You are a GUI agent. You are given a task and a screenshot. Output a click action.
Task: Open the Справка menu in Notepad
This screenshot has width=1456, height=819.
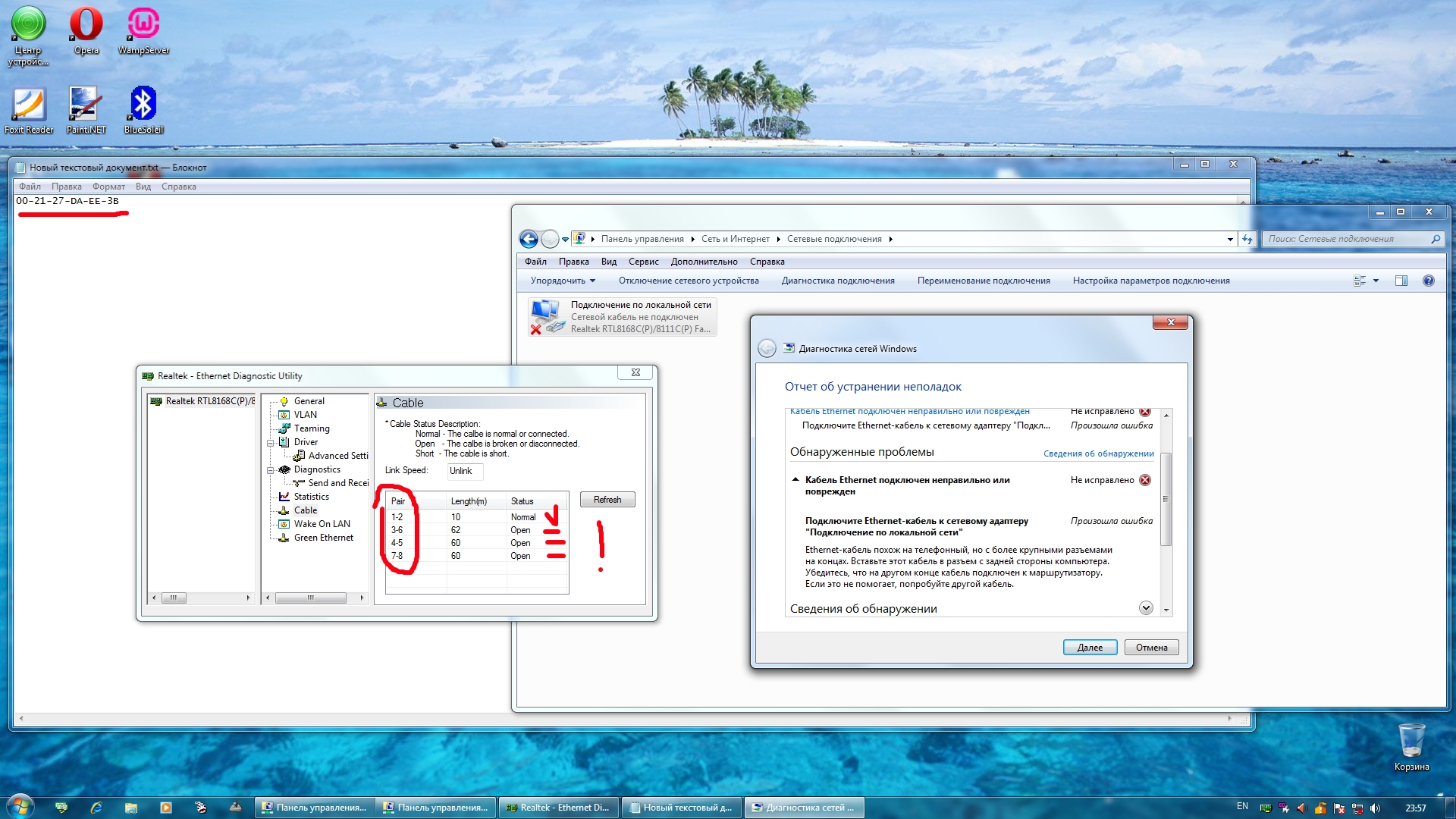[179, 187]
